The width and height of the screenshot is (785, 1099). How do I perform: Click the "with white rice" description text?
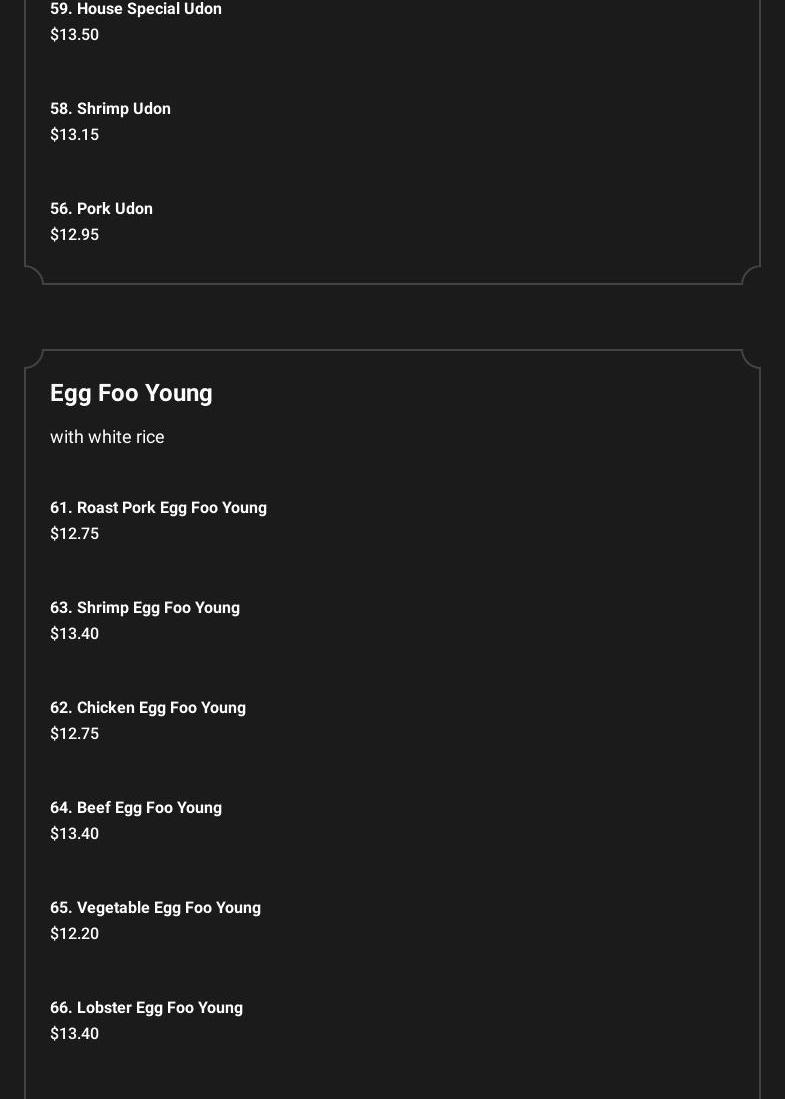(x=107, y=437)
